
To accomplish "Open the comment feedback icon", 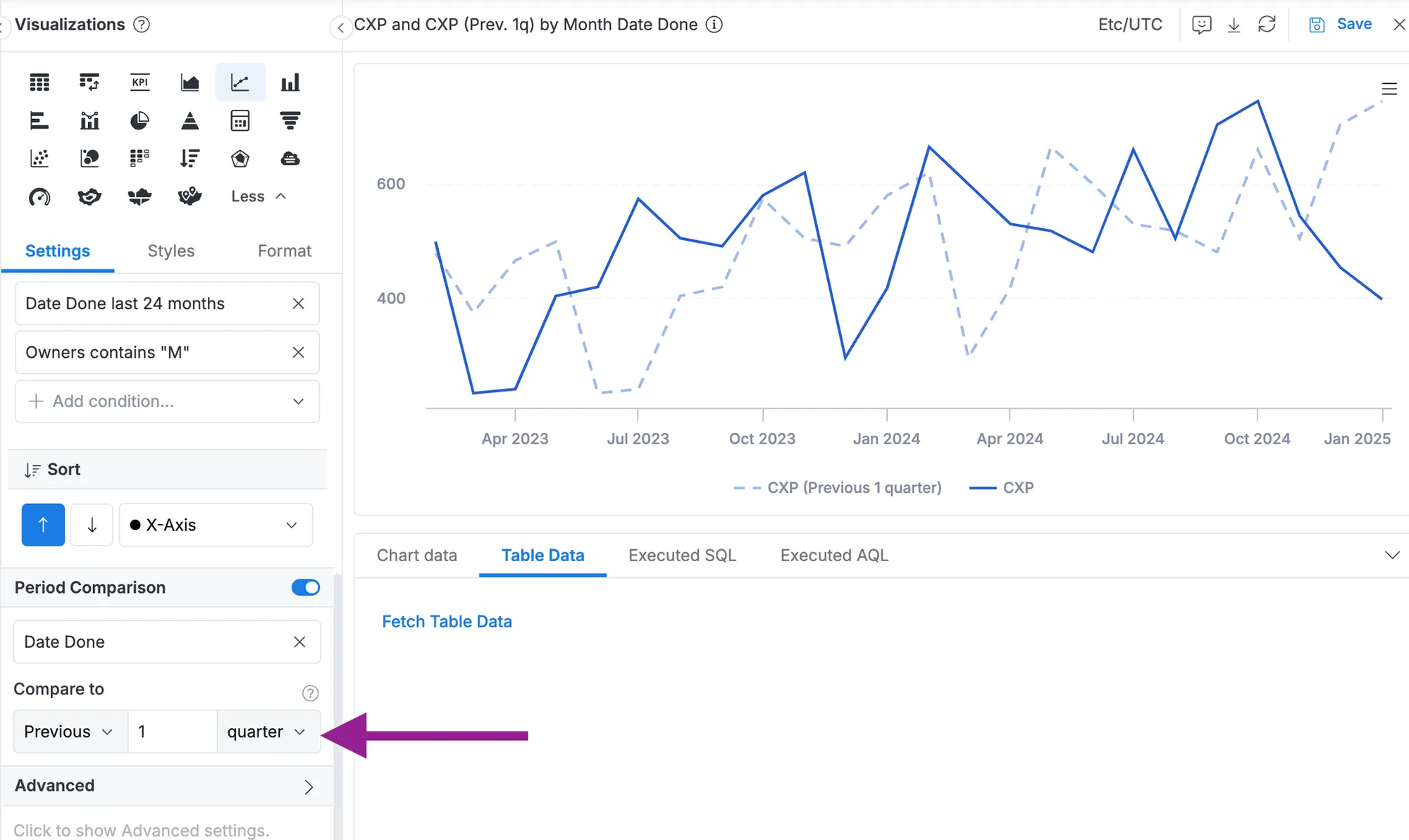I will (x=1201, y=25).
